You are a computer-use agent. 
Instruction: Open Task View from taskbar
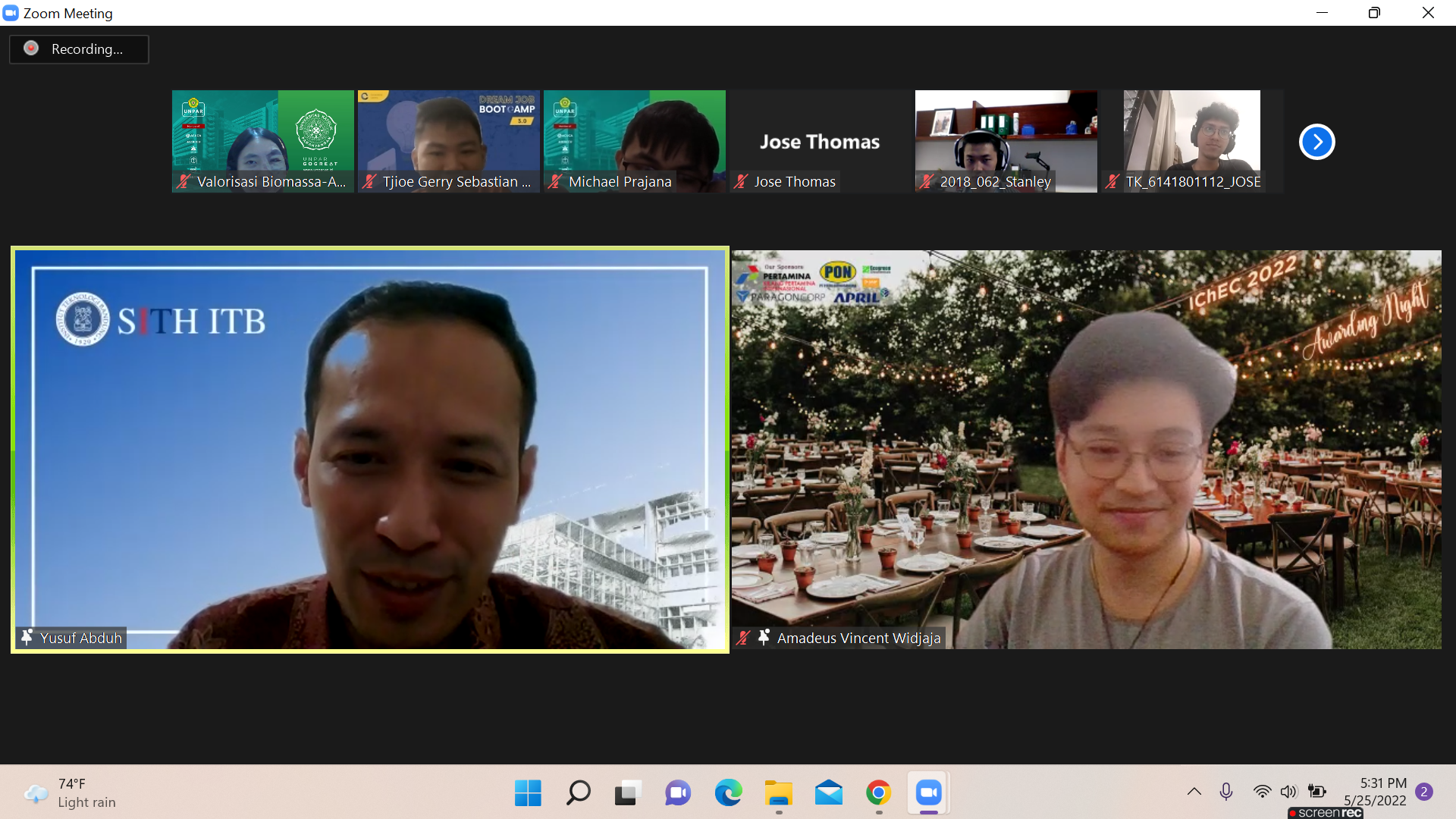[x=628, y=793]
